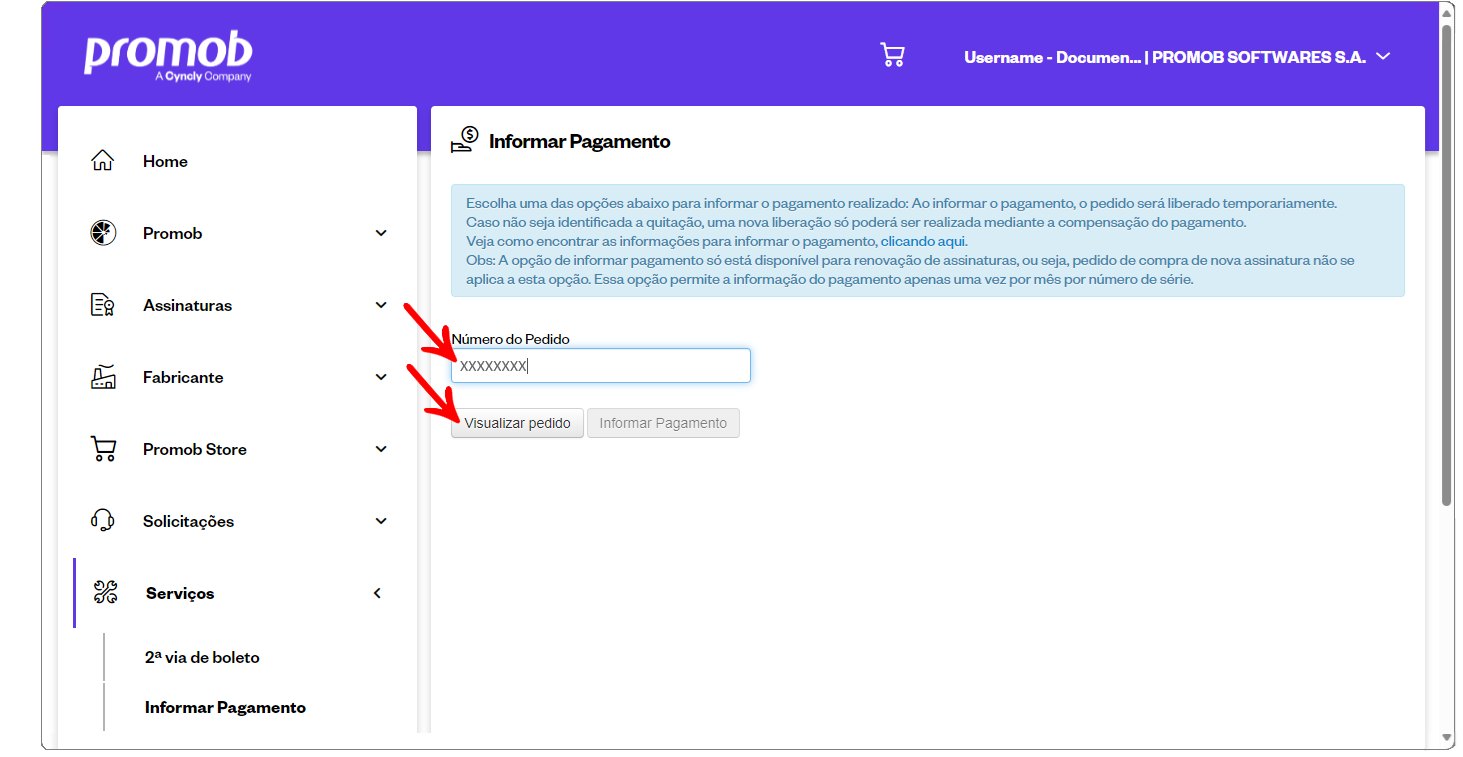Click the Fabricante factory icon

coord(103,377)
